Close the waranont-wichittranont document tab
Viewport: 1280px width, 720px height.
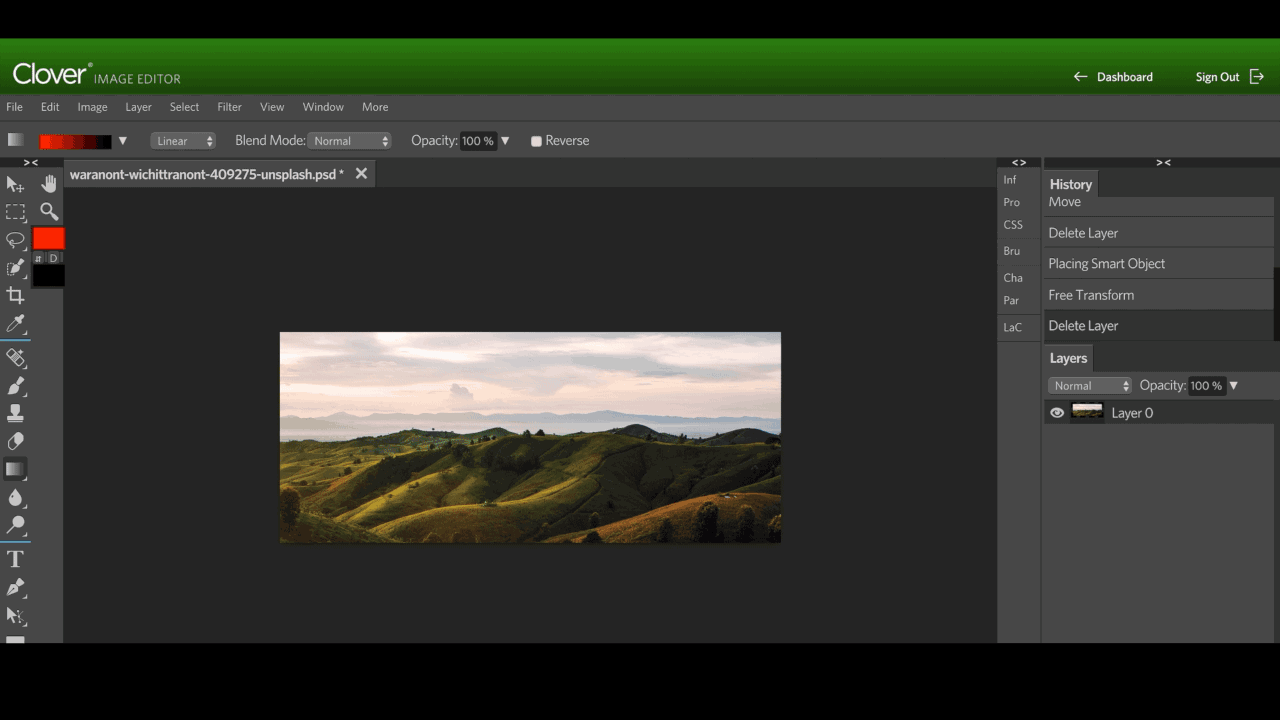pyautogui.click(x=361, y=174)
